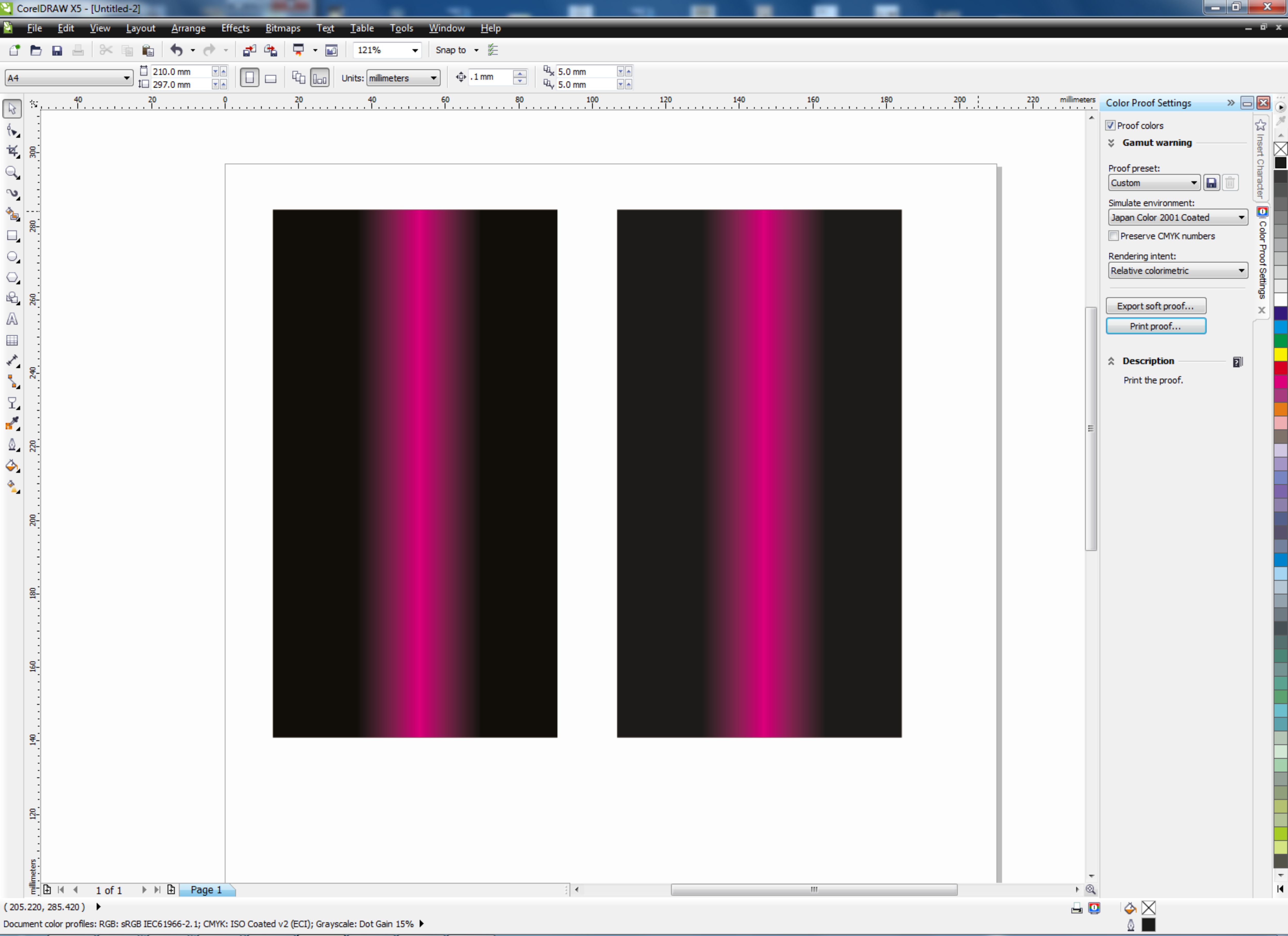This screenshot has width=1288, height=936.
Task: Select the Crop tool
Action: pos(12,151)
